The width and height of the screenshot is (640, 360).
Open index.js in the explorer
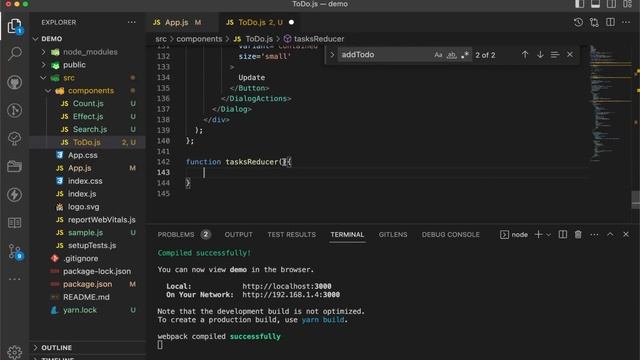pyautogui.click(x=88, y=194)
